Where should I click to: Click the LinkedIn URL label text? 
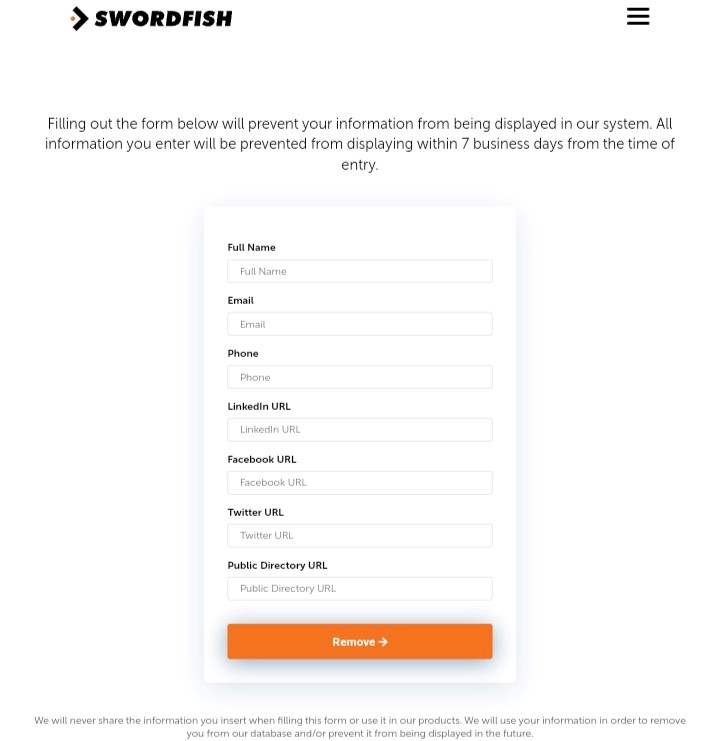pyautogui.click(x=259, y=406)
